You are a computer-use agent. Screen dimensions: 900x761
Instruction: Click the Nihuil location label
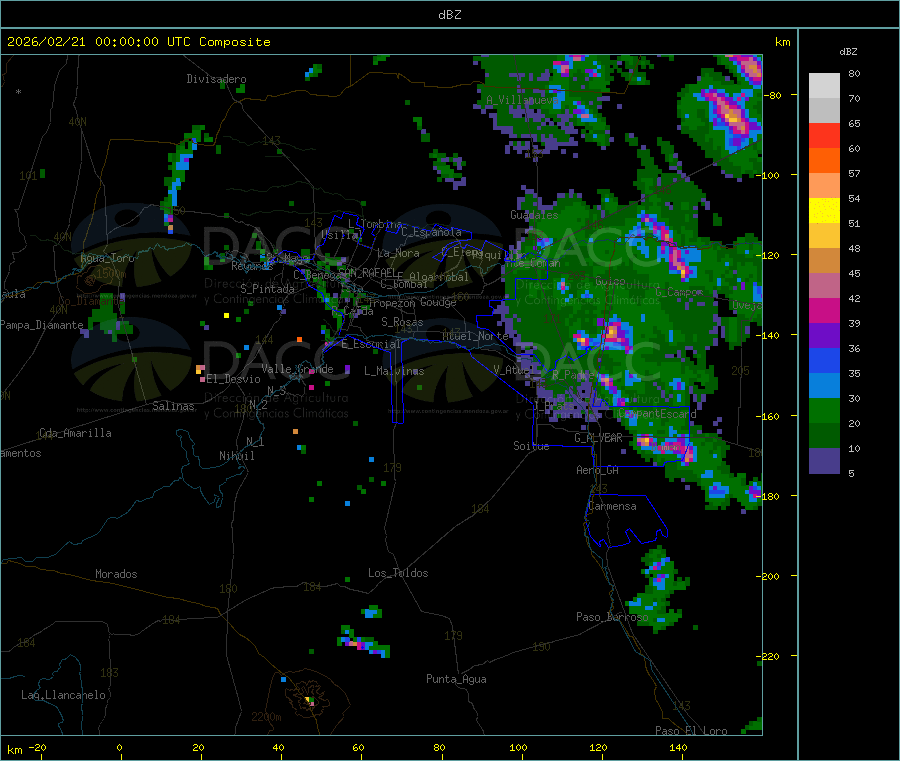pyautogui.click(x=237, y=456)
